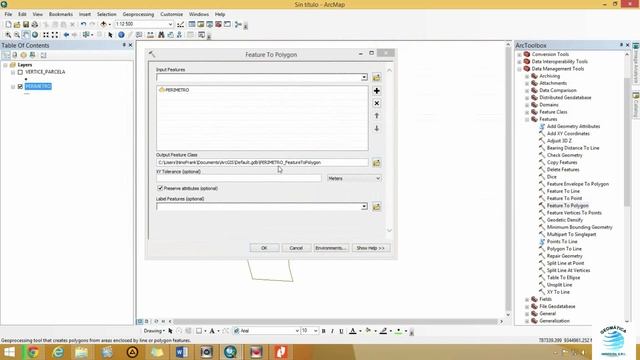Click the Windows Start button
The height and width of the screenshot is (360, 640).
pyautogui.click(x=9, y=352)
